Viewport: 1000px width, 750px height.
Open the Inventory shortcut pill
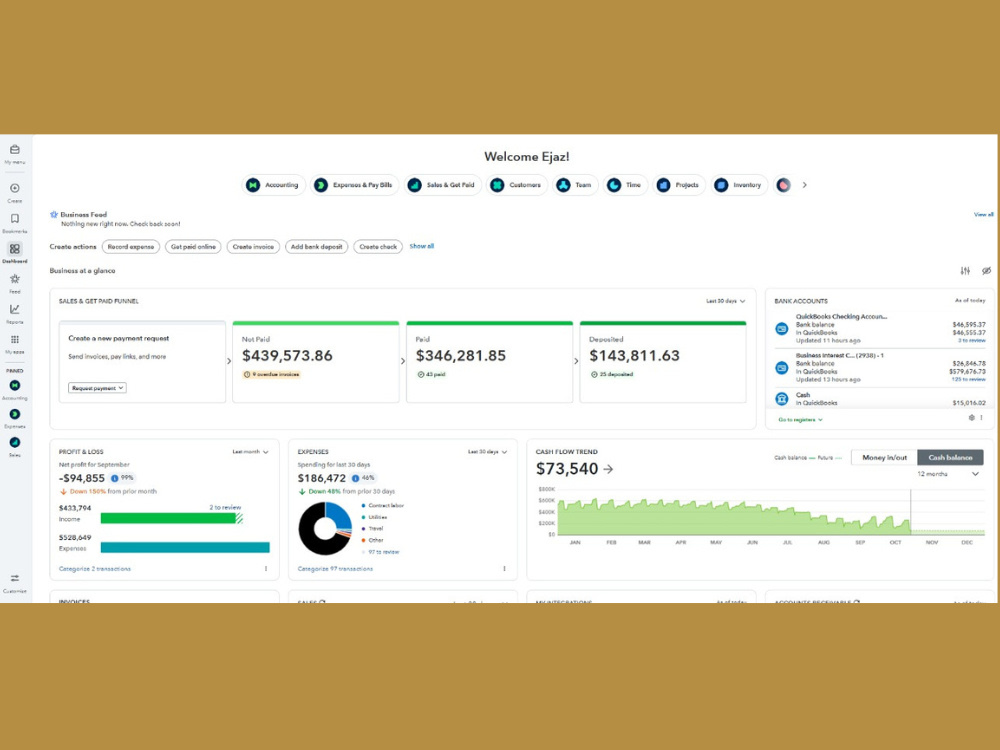(x=739, y=185)
